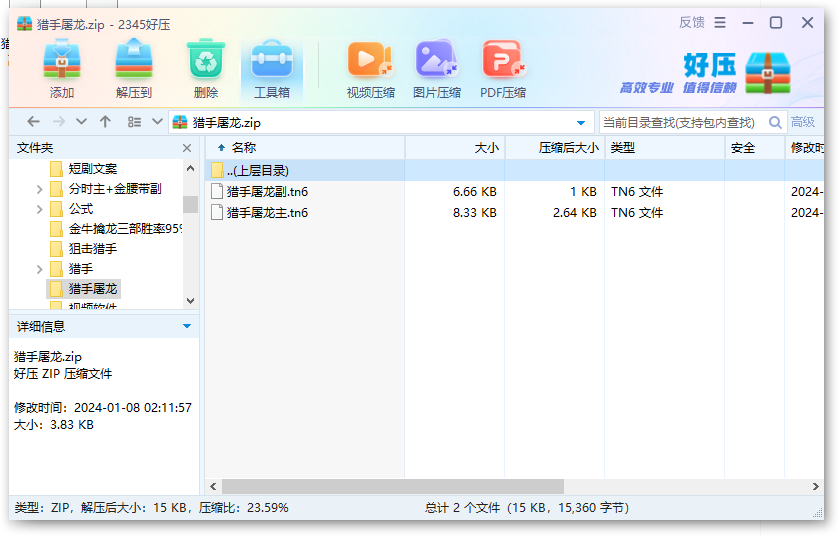The image size is (839, 536).
Task: Sort by 大小 column header
Action: [x=455, y=148]
